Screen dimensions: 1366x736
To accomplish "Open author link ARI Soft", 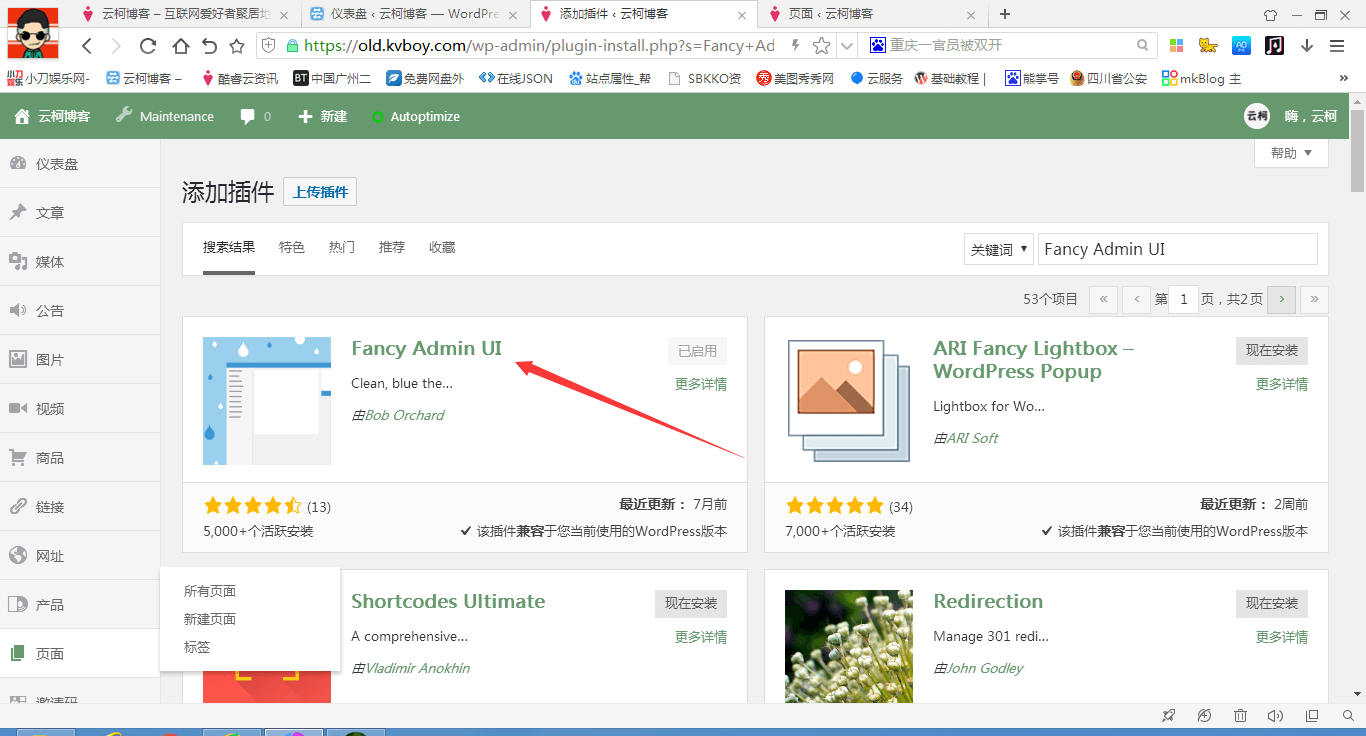I will tap(972, 438).
